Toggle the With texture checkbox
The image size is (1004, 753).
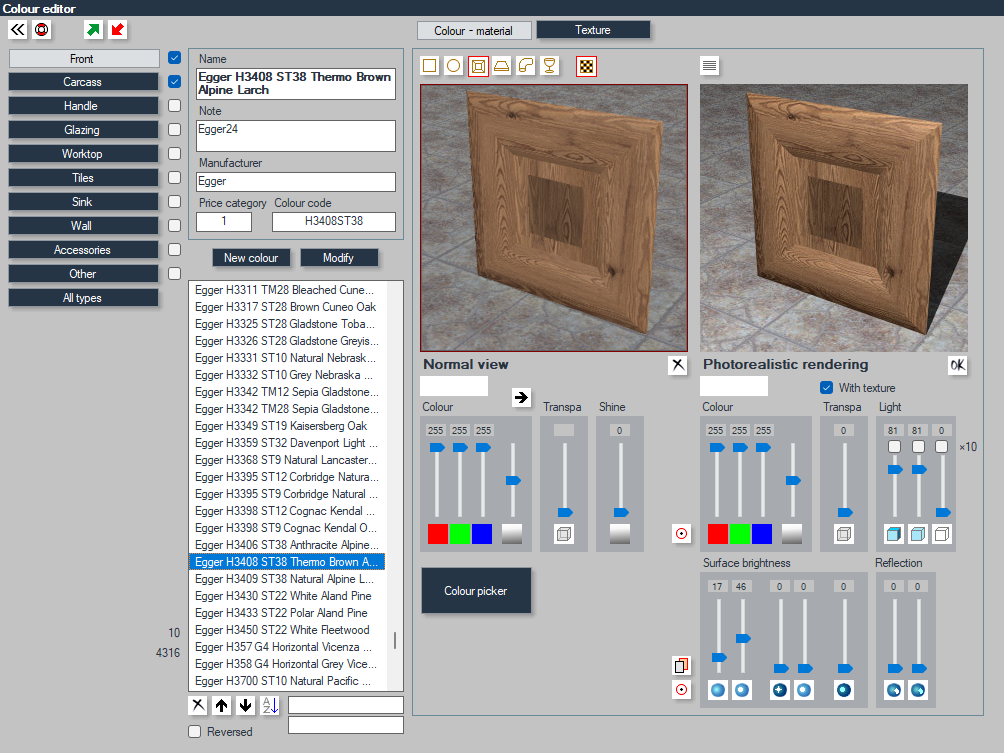tap(826, 387)
